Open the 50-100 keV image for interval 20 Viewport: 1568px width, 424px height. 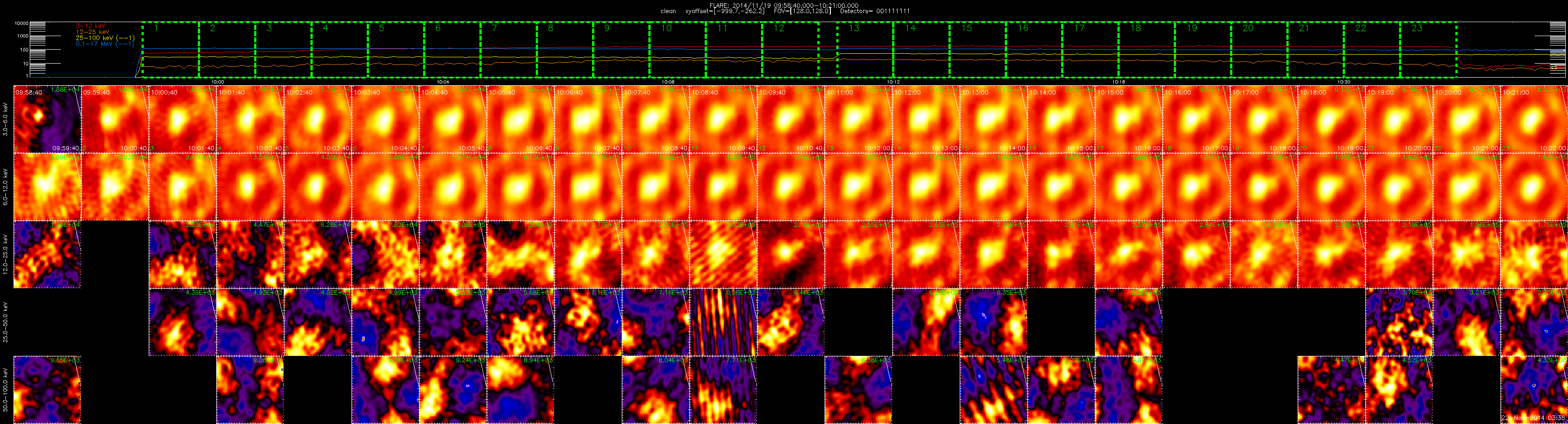click(1331, 389)
